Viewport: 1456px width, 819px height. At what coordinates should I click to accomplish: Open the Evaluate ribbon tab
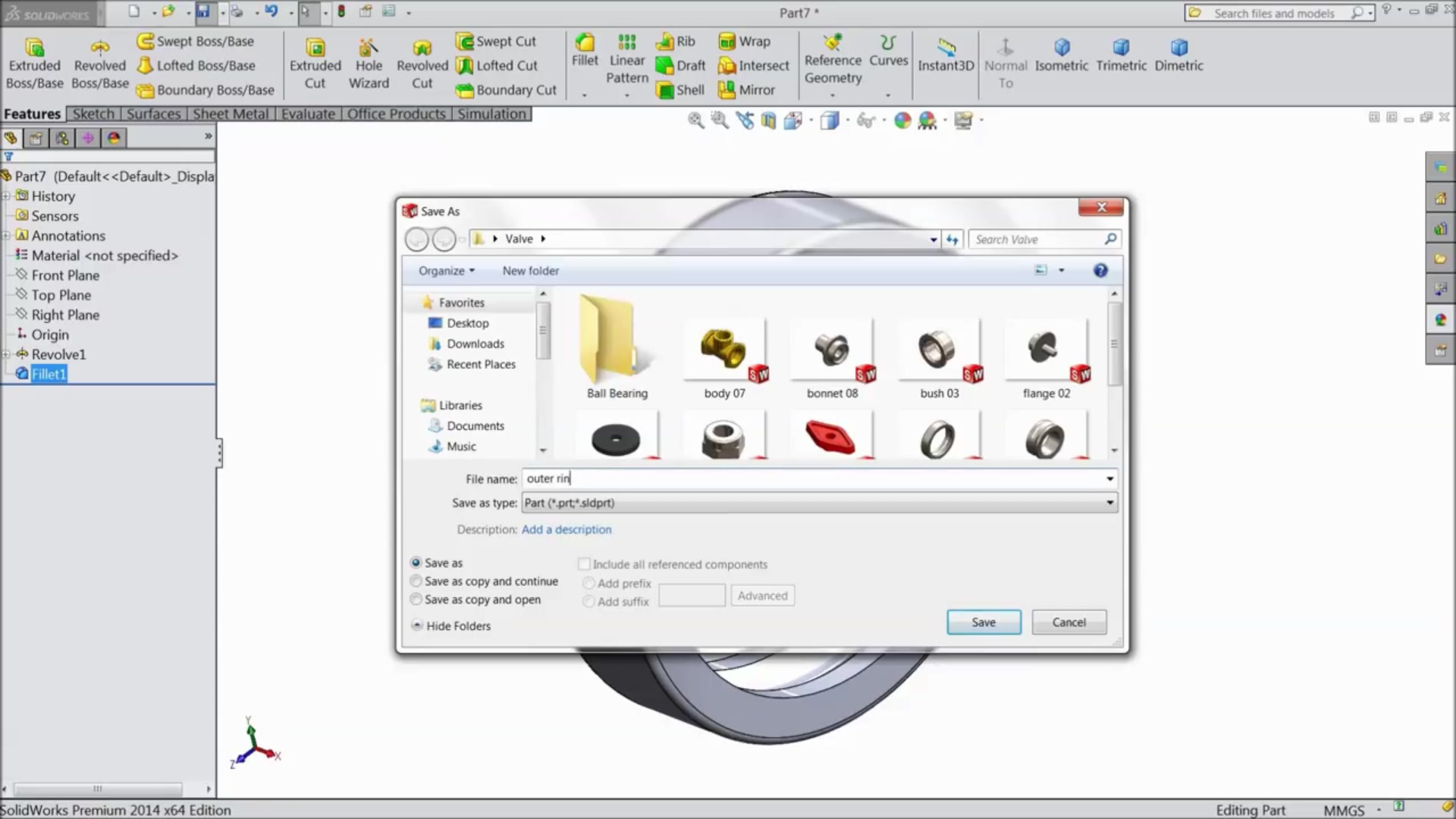click(308, 113)
